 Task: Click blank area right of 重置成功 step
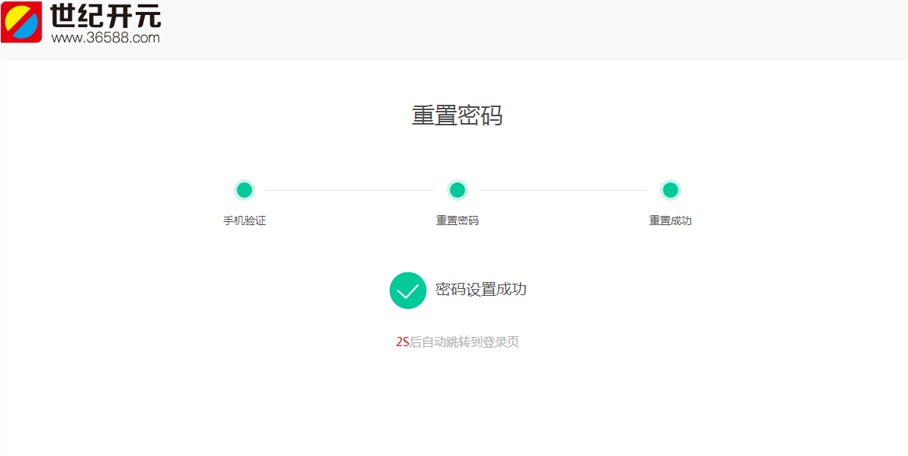(800, 200)
